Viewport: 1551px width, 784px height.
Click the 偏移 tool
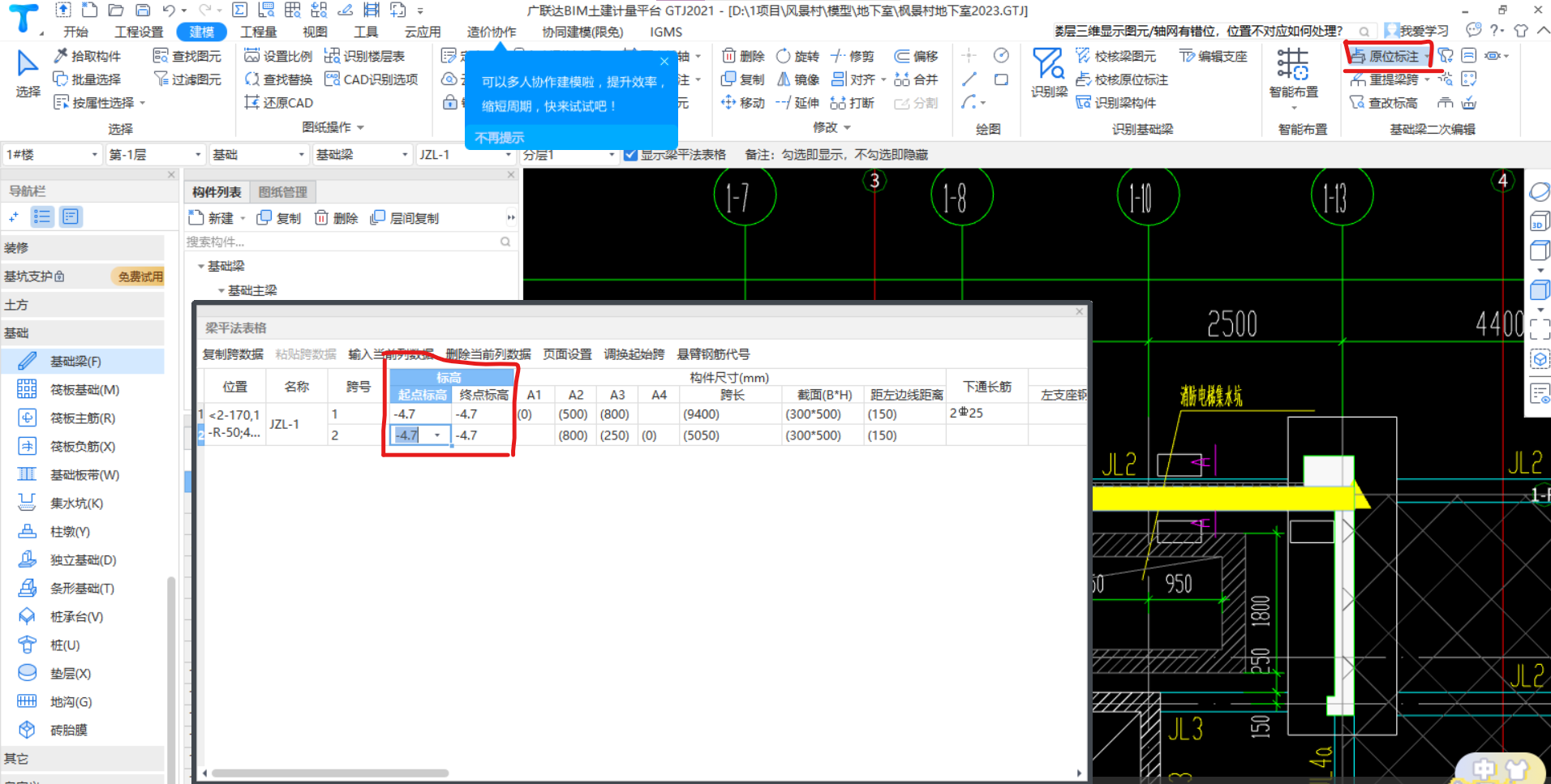point(916,56)
